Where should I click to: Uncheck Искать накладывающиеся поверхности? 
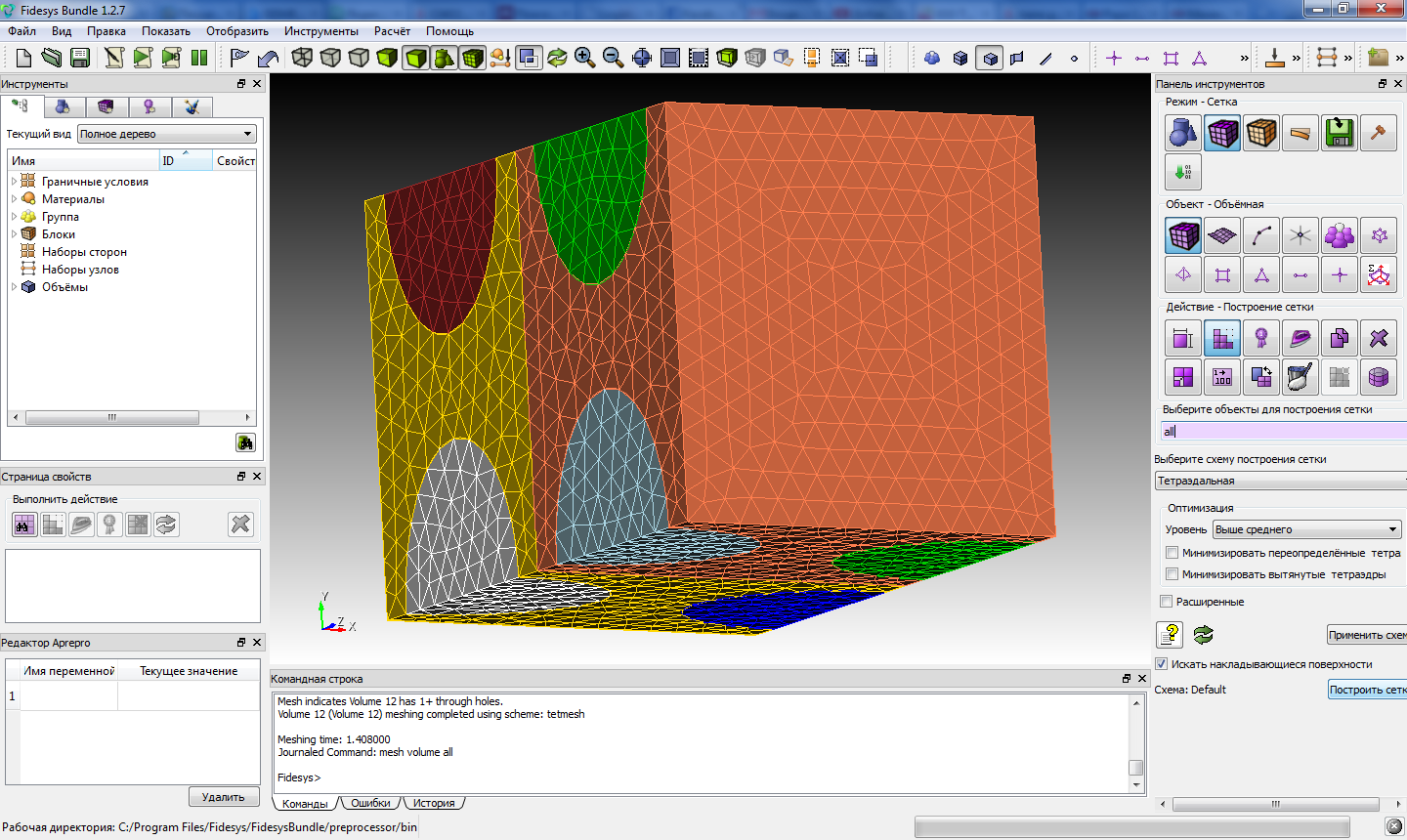[1162, 664]
